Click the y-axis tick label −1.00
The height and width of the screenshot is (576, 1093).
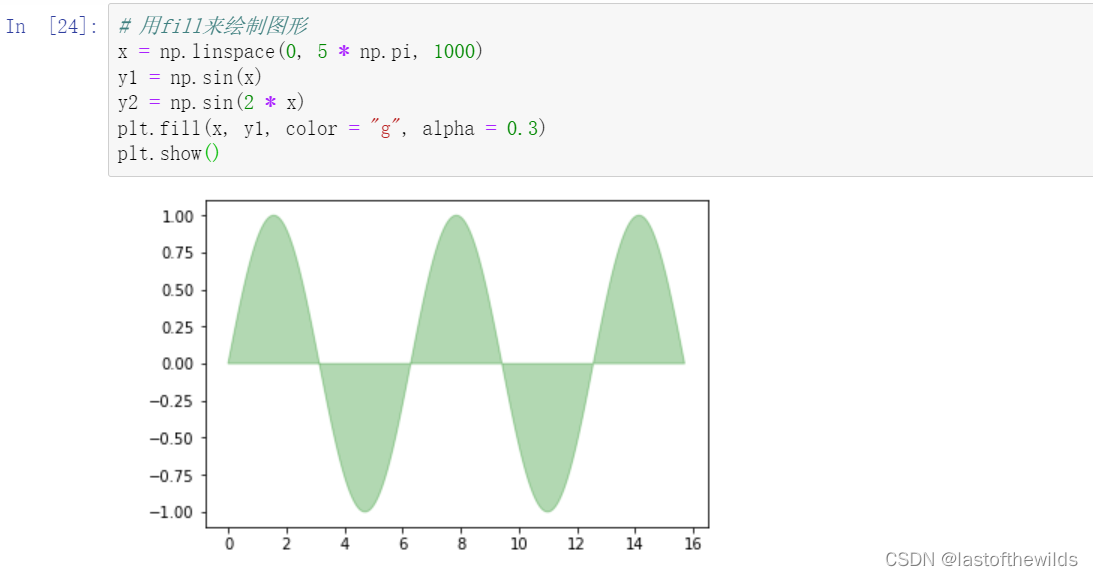(171, 513)
